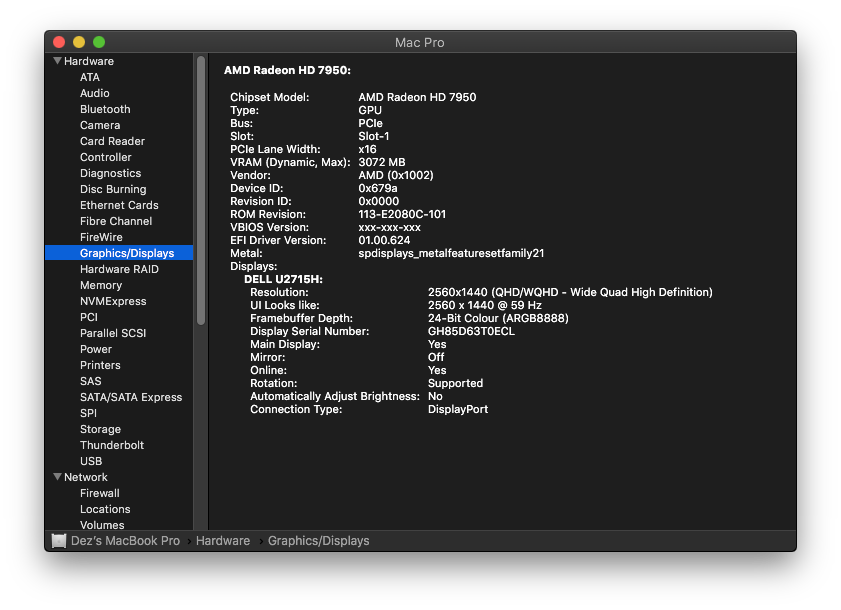841x610 pixels.
Task: Open the PCI entry
Action: [89, 317]
